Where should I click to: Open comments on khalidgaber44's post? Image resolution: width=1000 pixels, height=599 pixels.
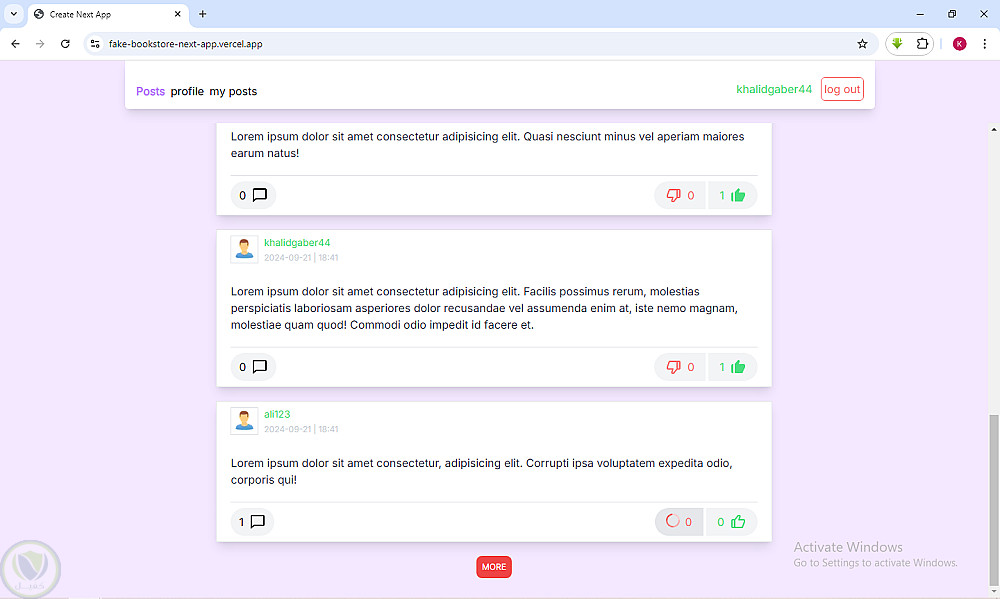254,367
